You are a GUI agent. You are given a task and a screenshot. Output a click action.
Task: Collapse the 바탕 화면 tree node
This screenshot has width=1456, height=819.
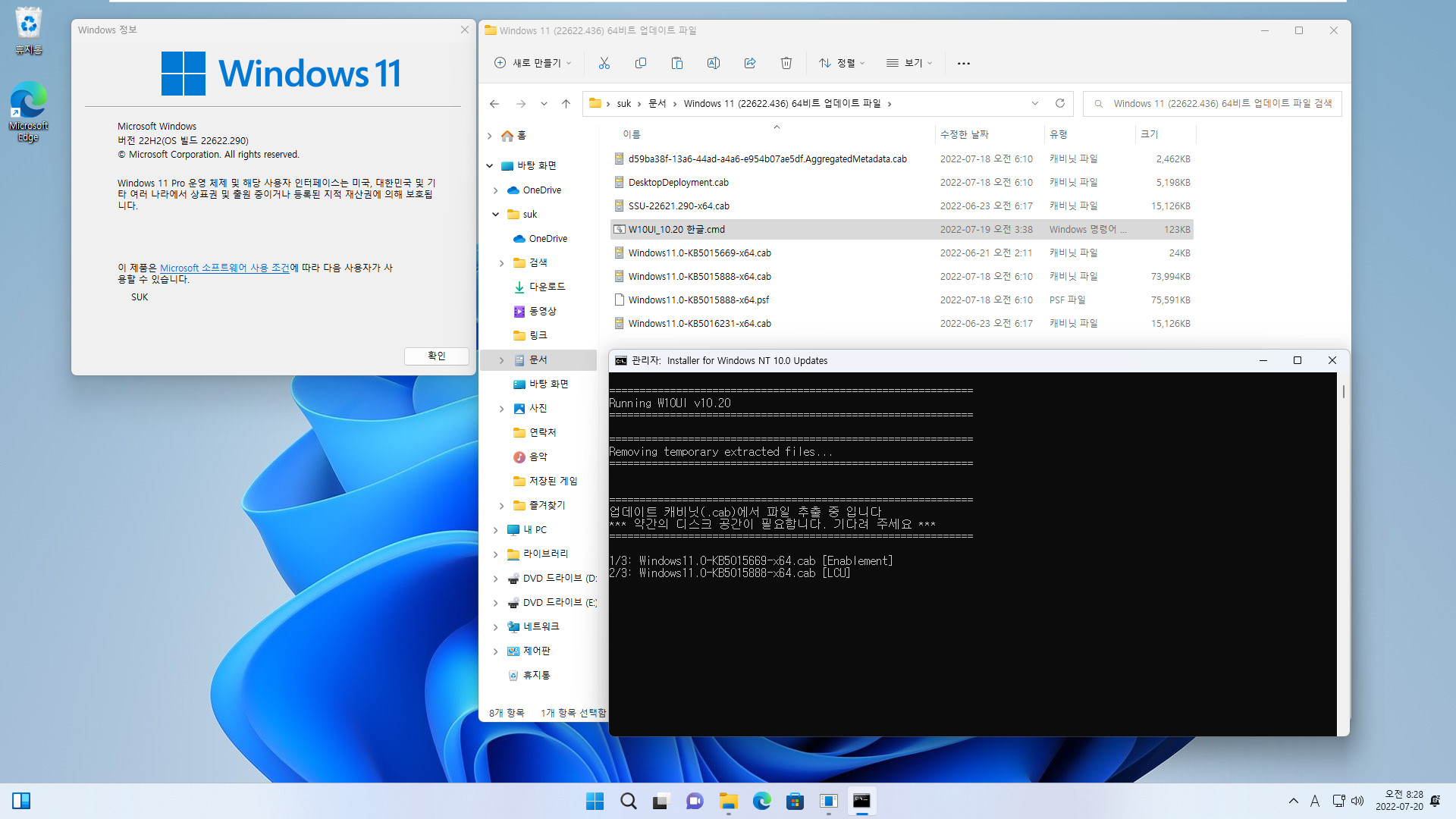click(490, 165)
